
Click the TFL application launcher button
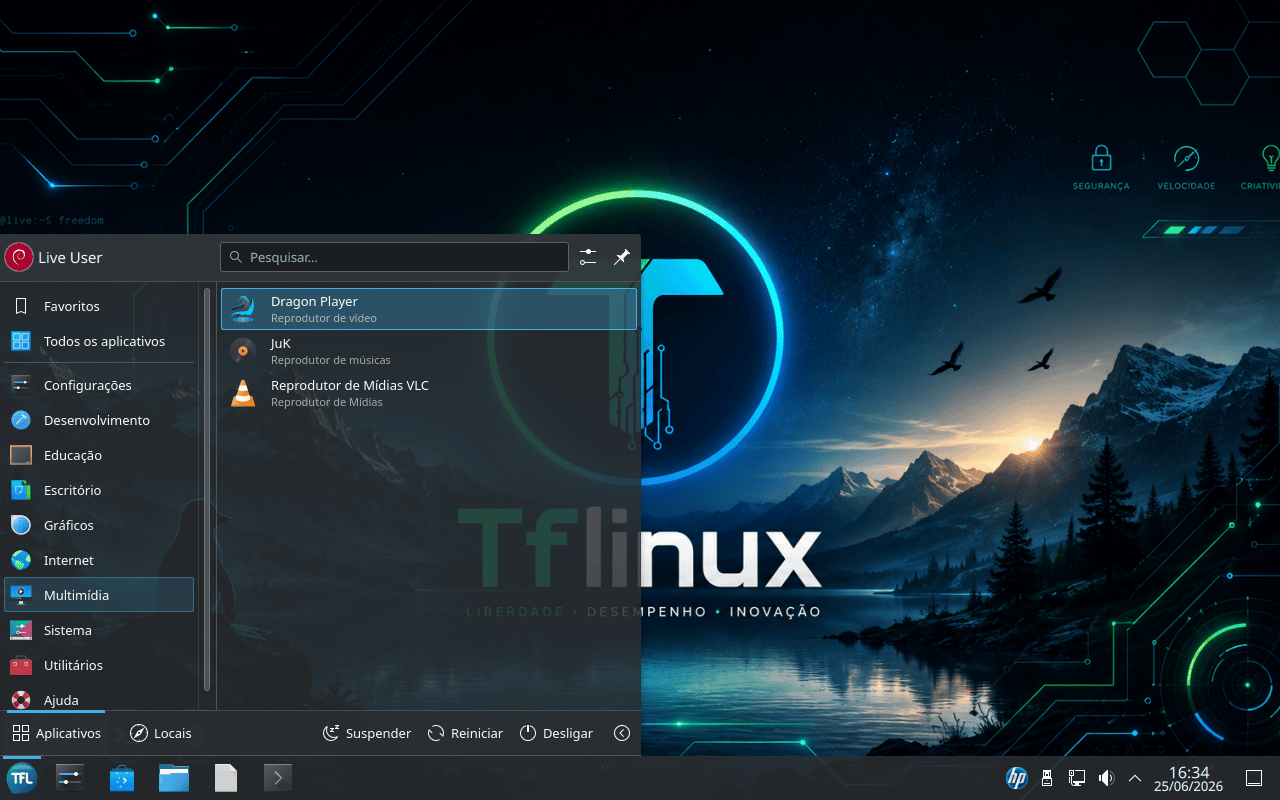click(x=22, y=777)
